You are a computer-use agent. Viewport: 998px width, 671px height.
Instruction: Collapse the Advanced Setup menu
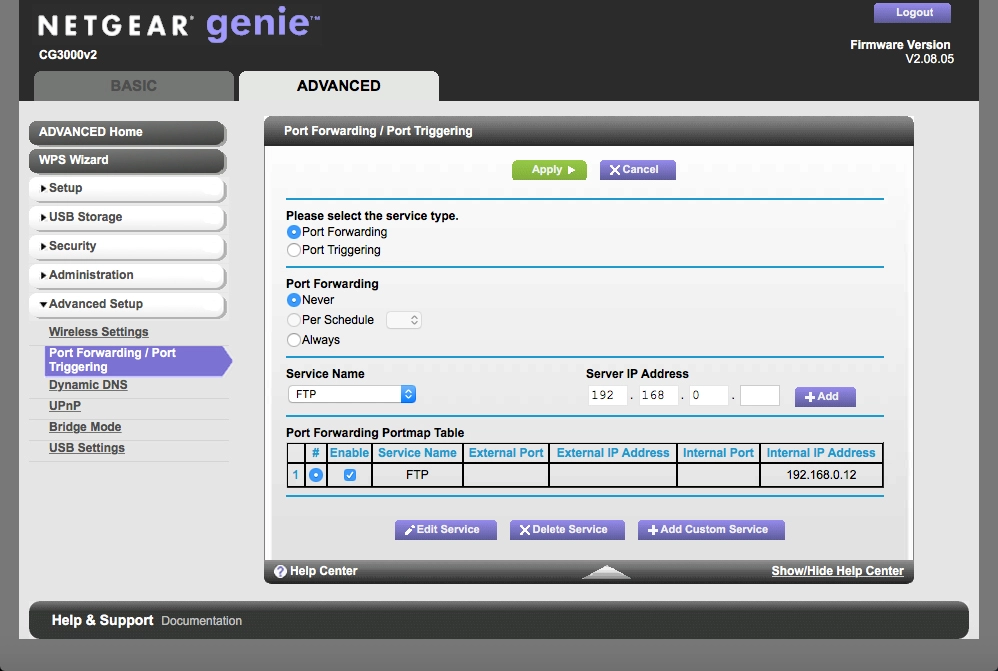tap(127, 304)
